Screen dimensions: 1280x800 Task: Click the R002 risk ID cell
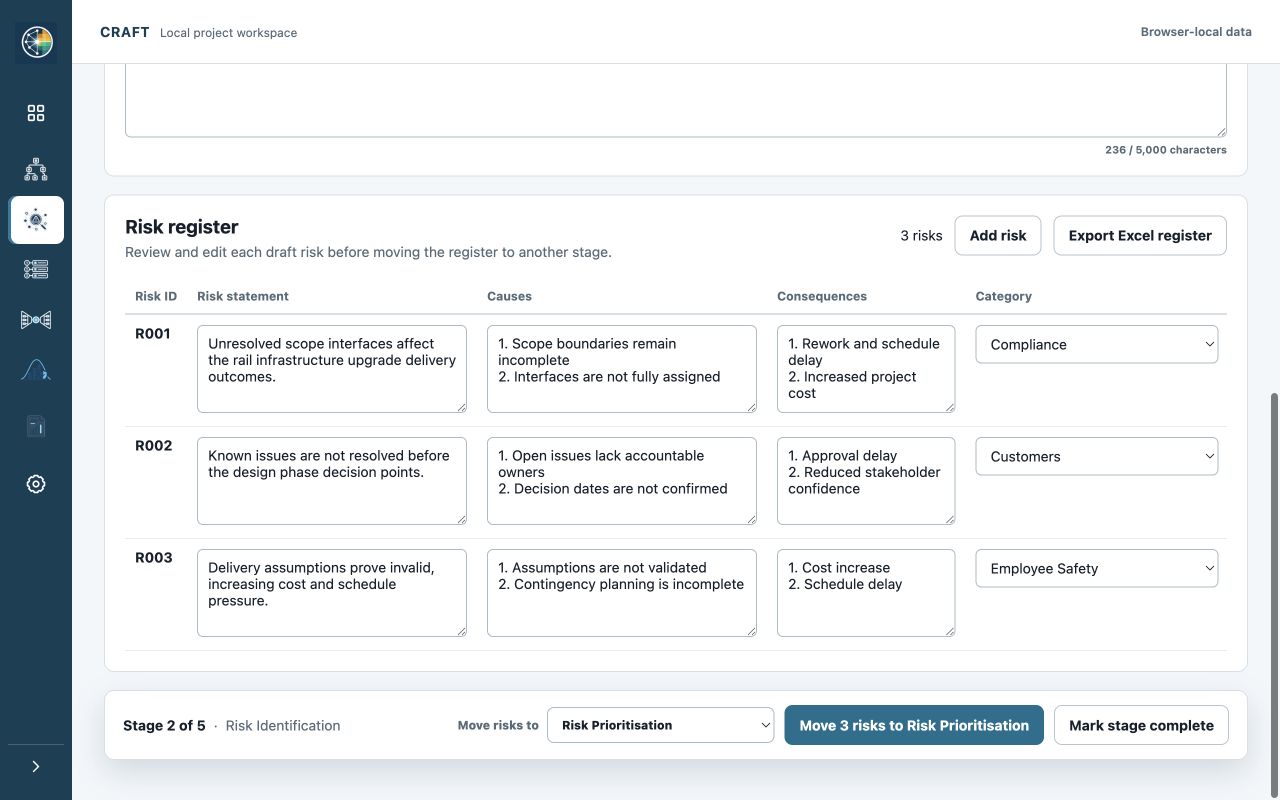(154, 446)
